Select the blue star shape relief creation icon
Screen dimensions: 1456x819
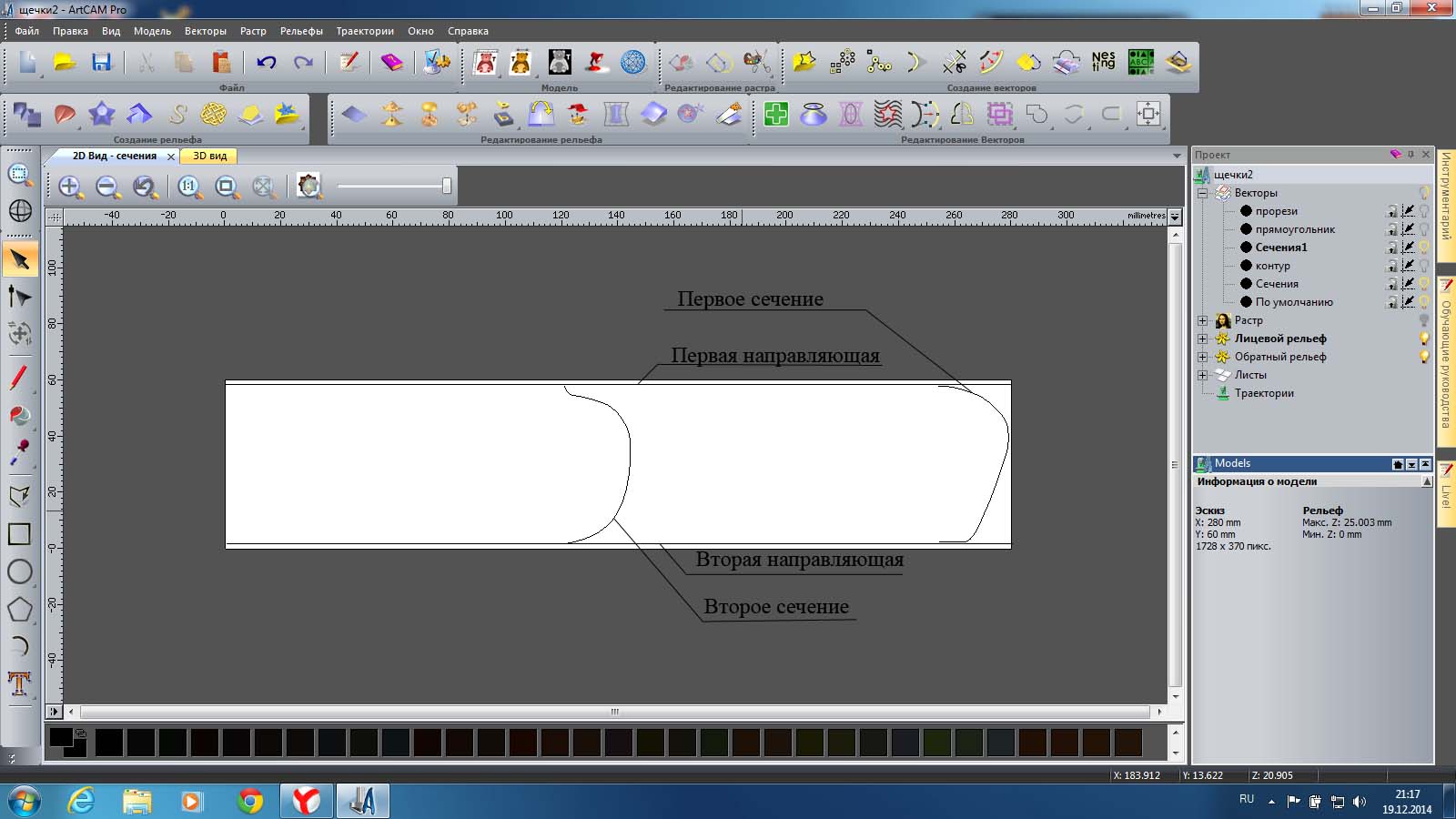pos(102,114)
